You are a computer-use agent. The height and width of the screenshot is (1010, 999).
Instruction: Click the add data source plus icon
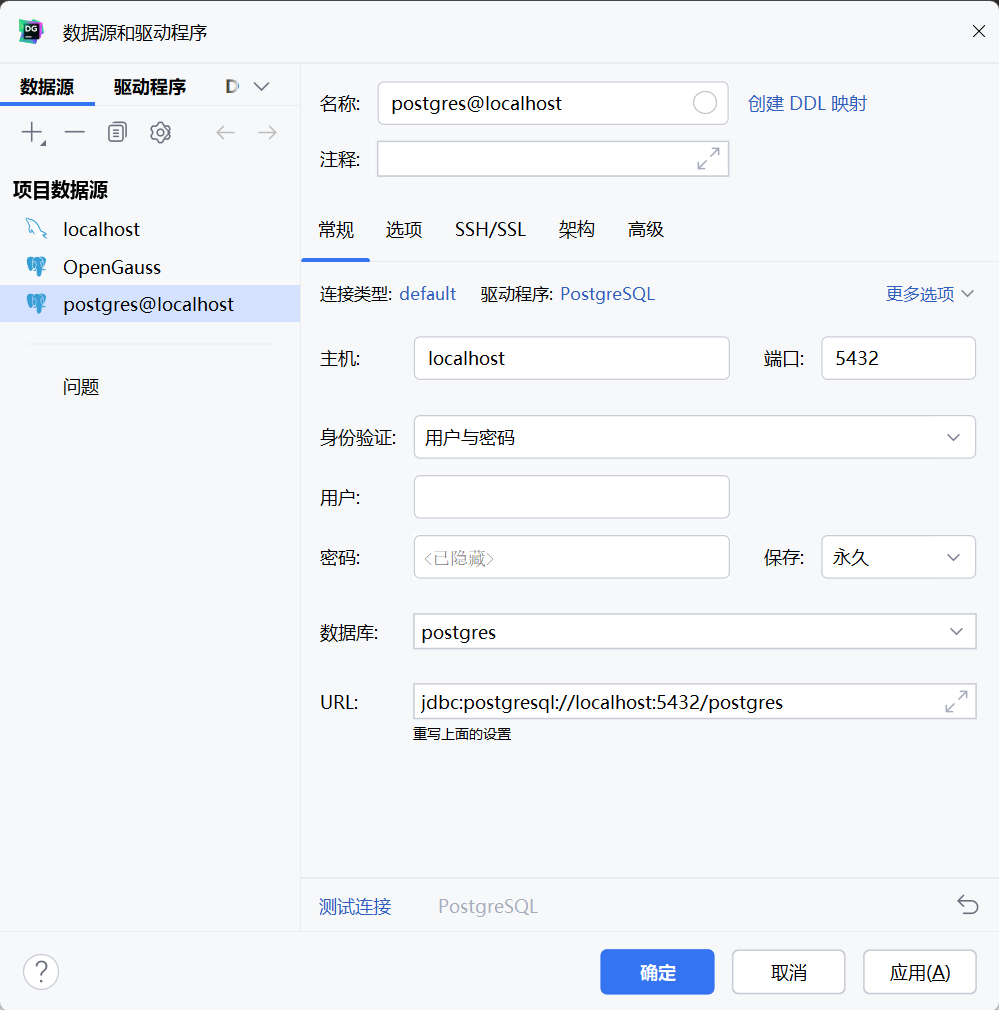click(32, 133)
